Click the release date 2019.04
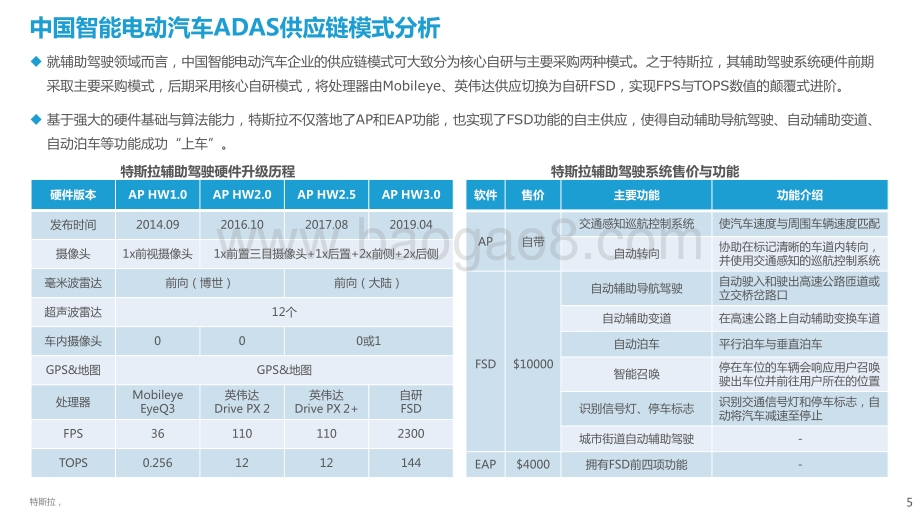 click(x=411, y=225)
